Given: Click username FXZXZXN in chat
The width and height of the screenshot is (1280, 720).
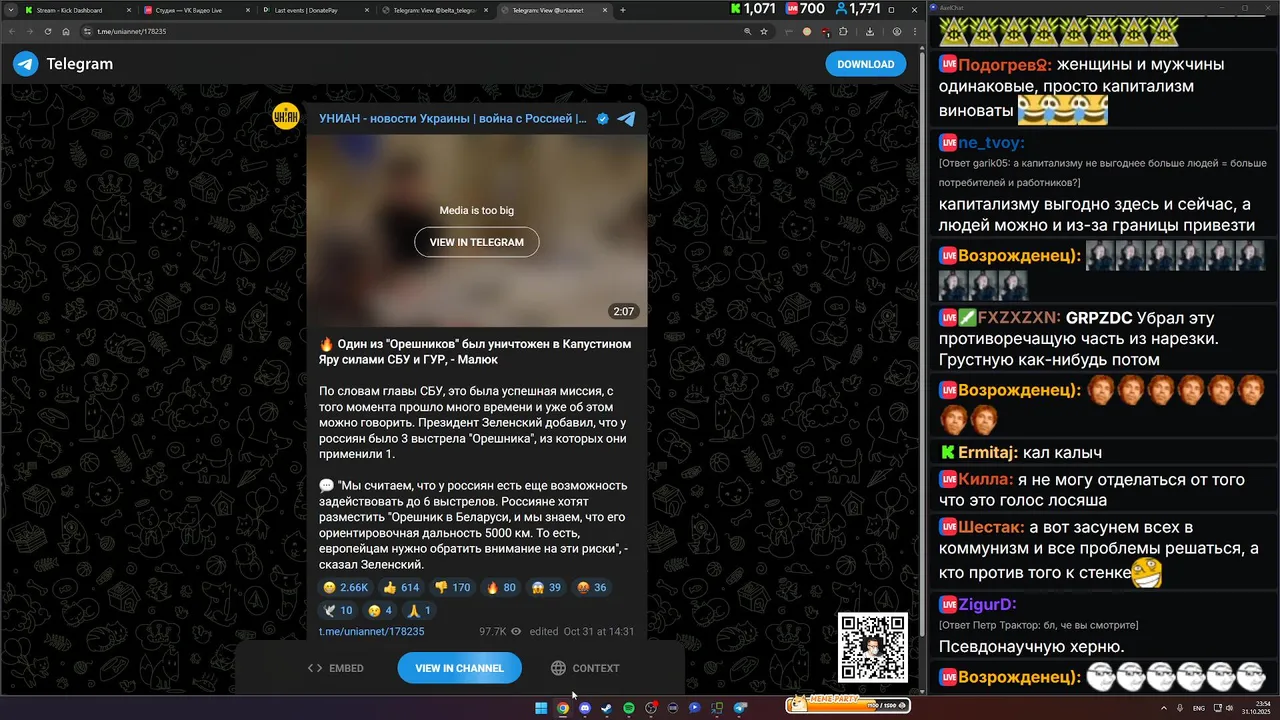Looking at the screenshot, I should click(x=1018, y=318).
